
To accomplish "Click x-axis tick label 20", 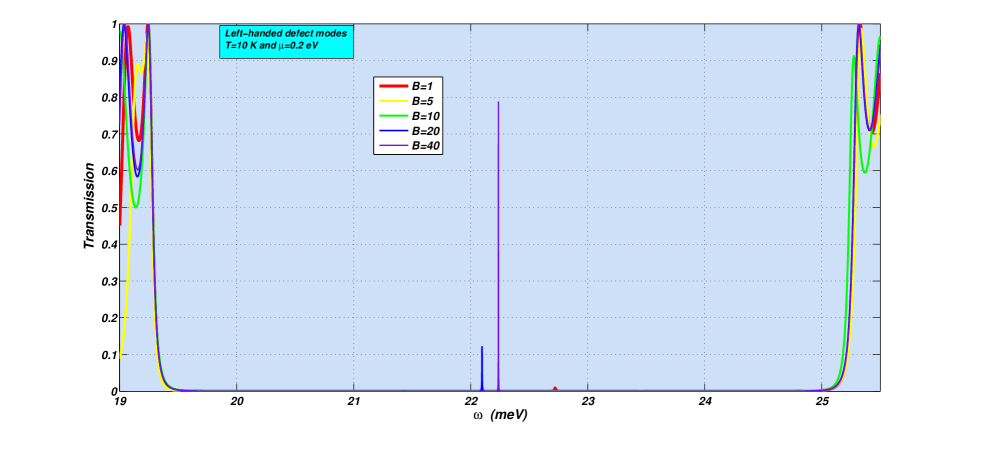I will pos(236,400).
